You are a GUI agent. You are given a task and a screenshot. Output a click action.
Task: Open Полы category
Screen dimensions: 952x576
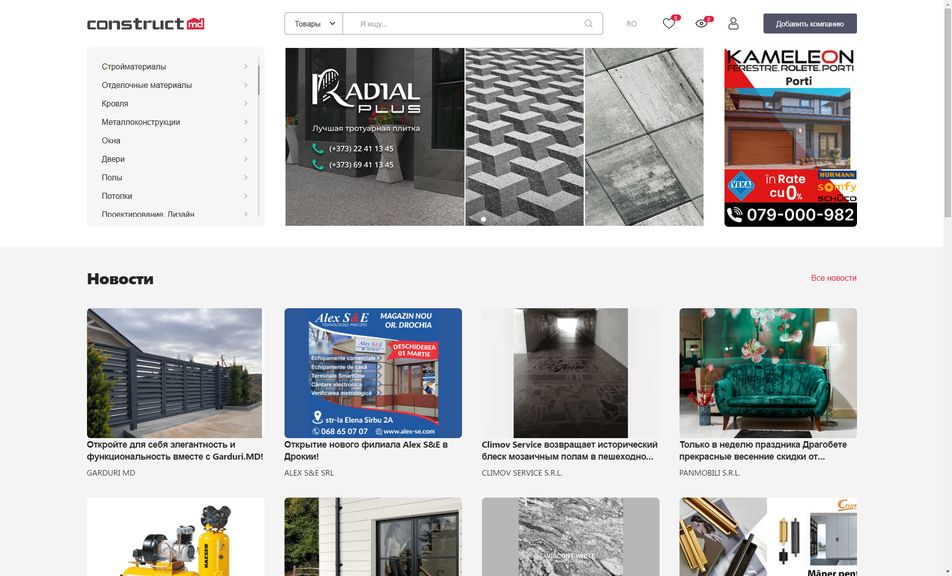(112, 177)
